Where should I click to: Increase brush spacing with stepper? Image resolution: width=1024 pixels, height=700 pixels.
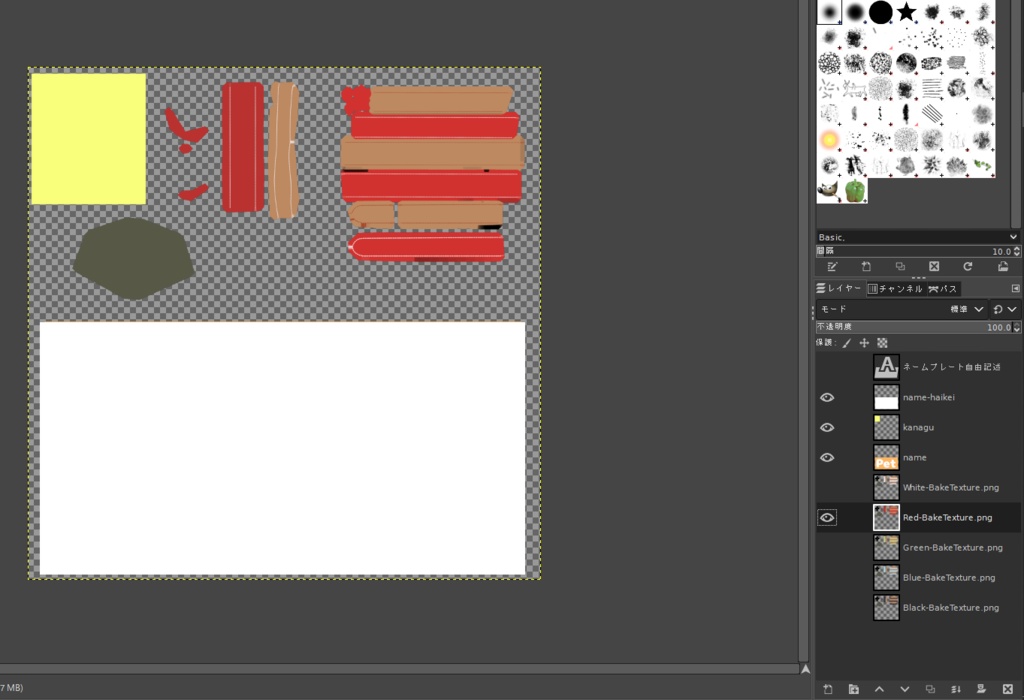(1017, 249)
